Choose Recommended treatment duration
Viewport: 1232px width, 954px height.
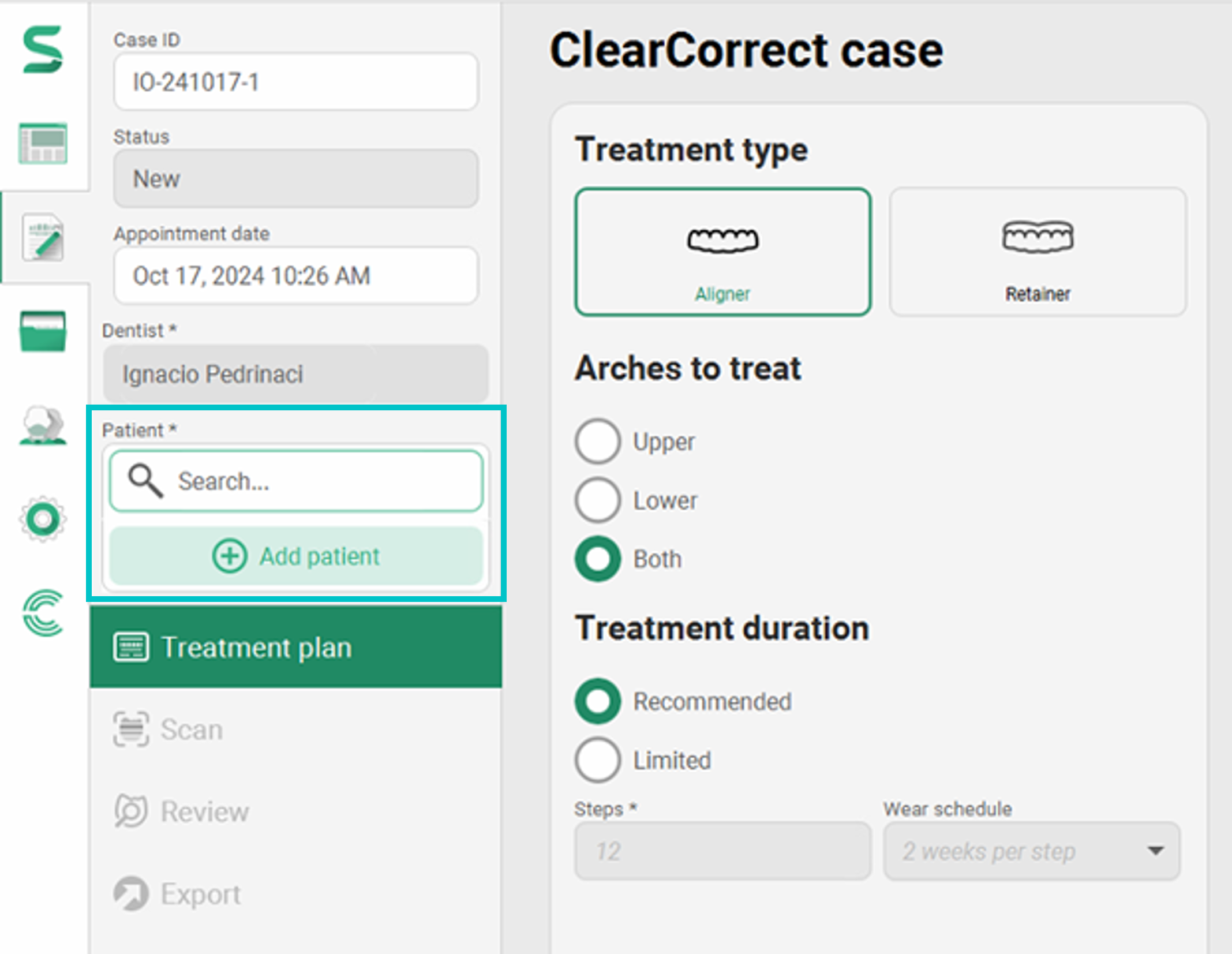click(598, 701)
